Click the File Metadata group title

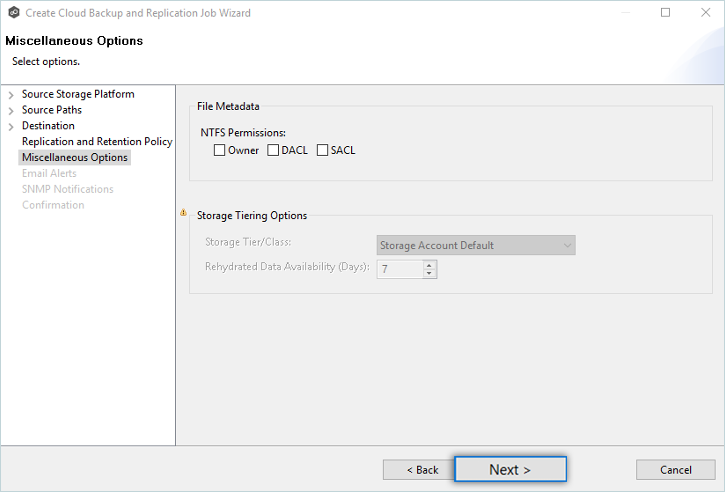[x=228, y=106]
